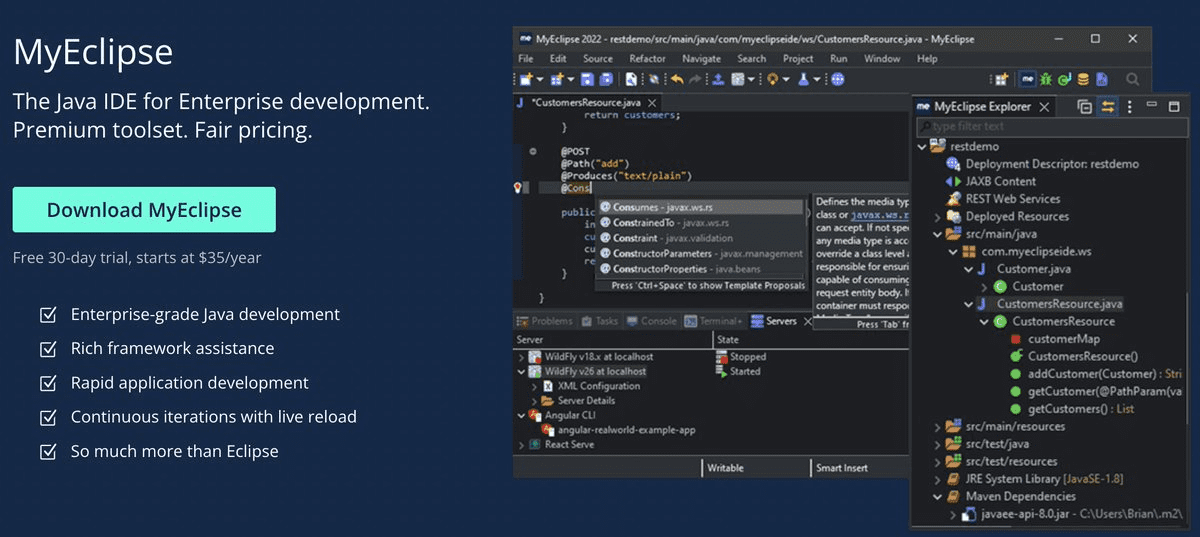Click the toolbar search magnifier icon
The width and height of the screenshot is (1200, 537).
pos(1133,79)
